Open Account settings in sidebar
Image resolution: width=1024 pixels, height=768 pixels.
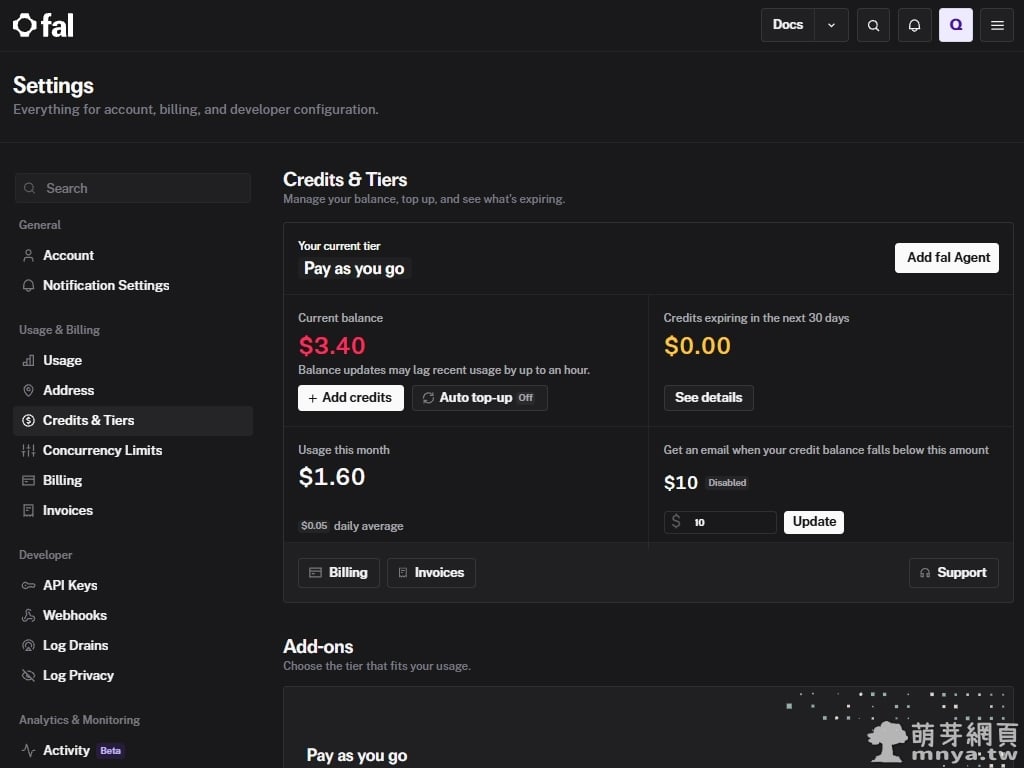(133, 255)
